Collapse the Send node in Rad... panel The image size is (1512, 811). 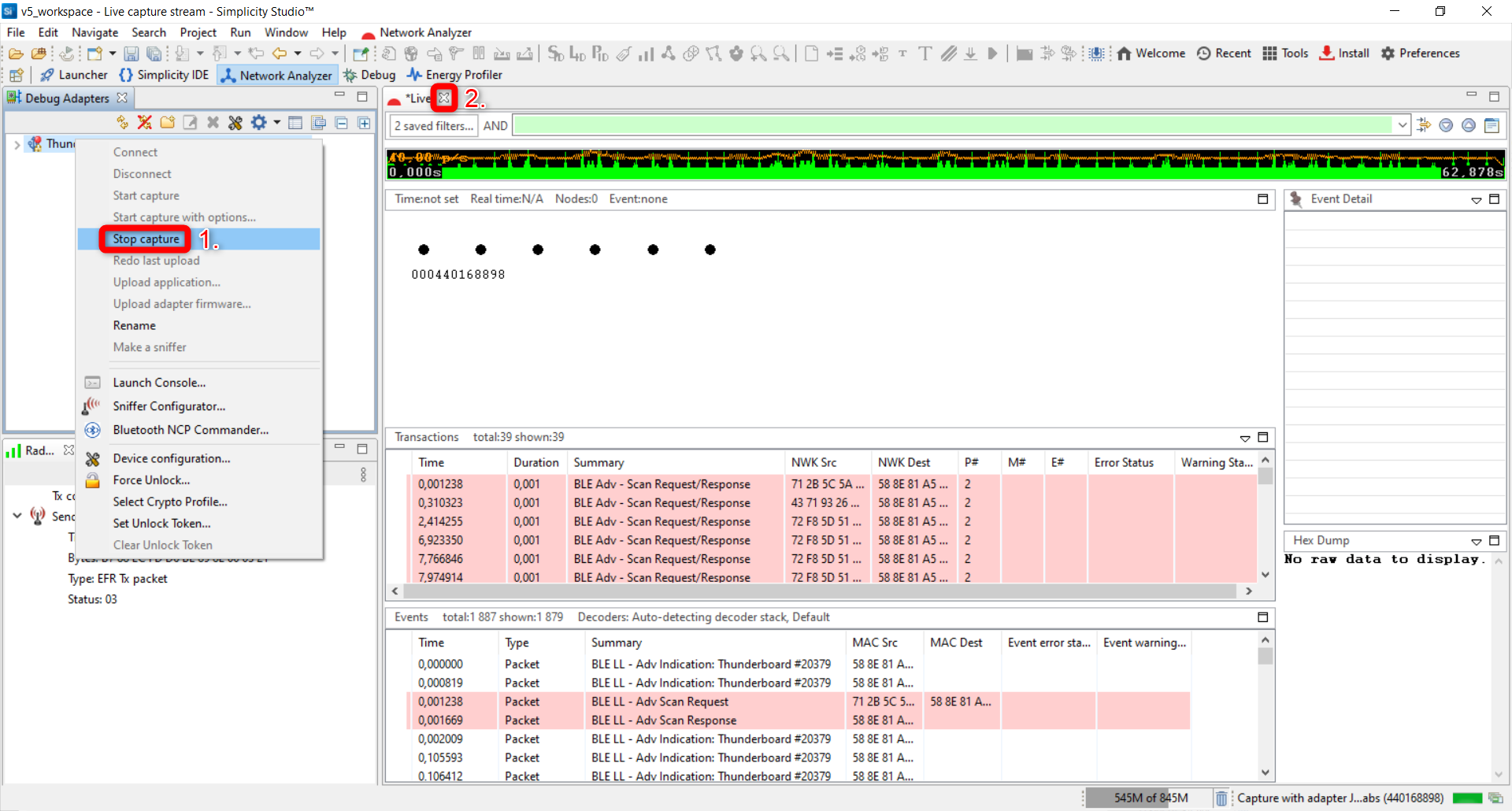(x=17, y=516)
